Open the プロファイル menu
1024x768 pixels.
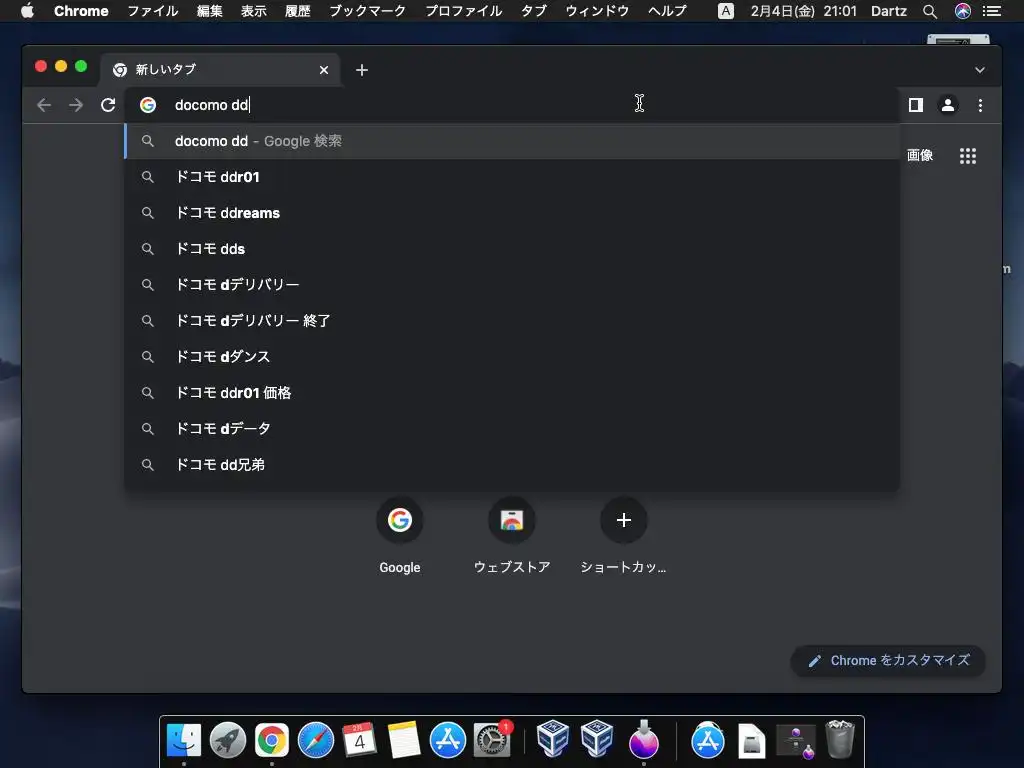click(464, 11)
